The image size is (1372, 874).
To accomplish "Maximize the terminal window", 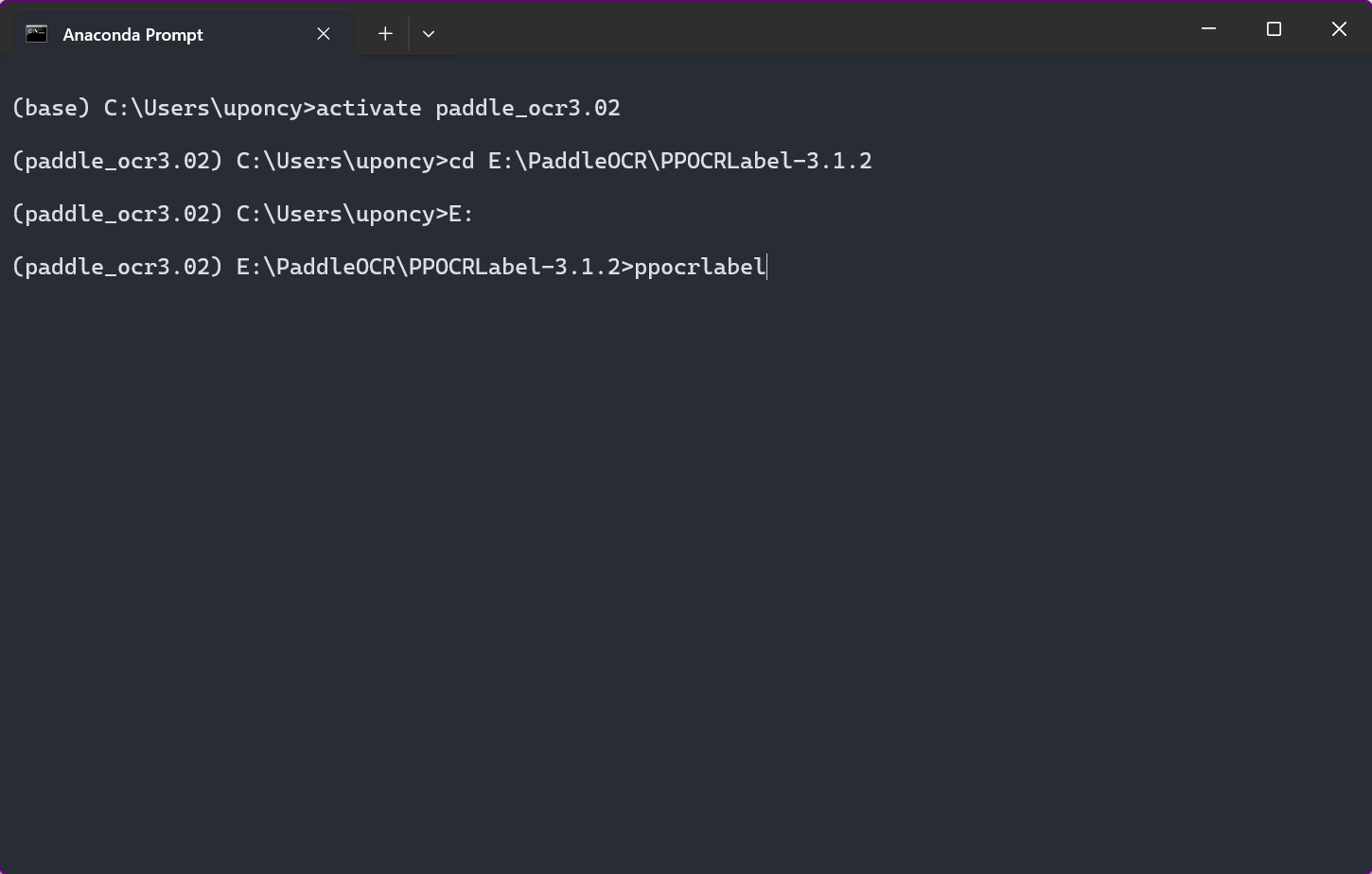I will [1274, 29].
